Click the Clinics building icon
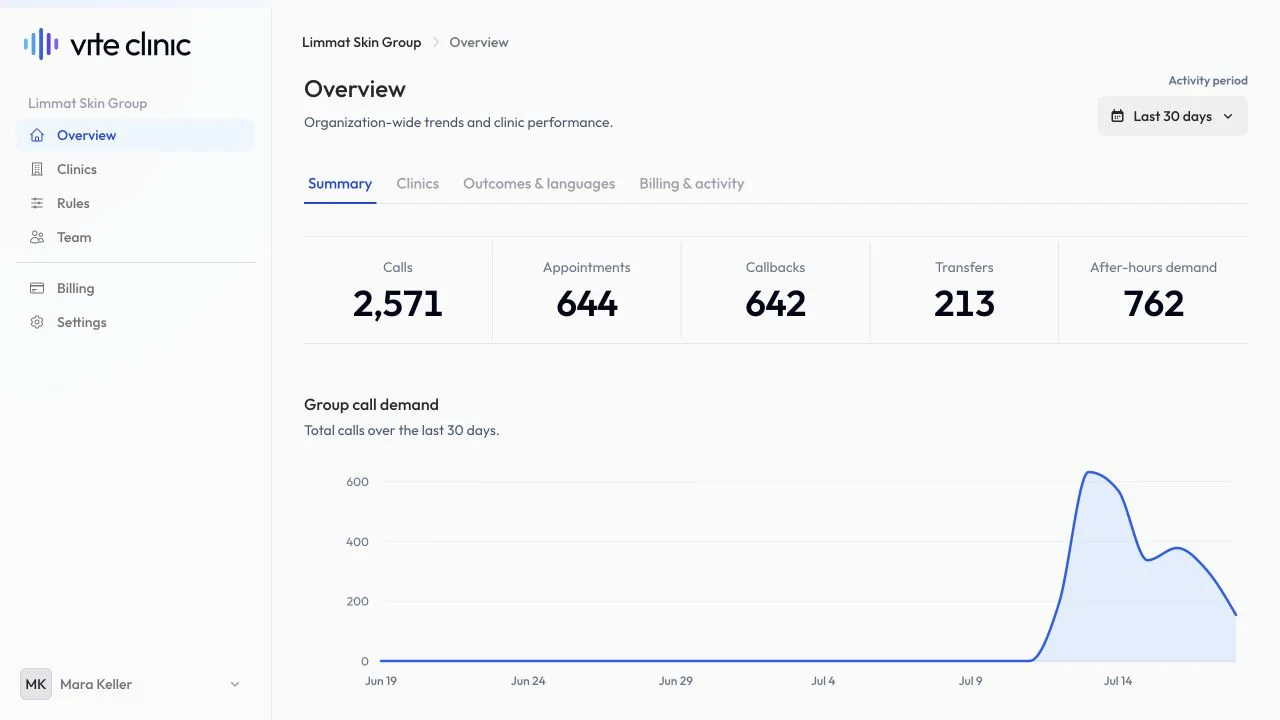Screen dimensions: 1280x720 [37, 169]
